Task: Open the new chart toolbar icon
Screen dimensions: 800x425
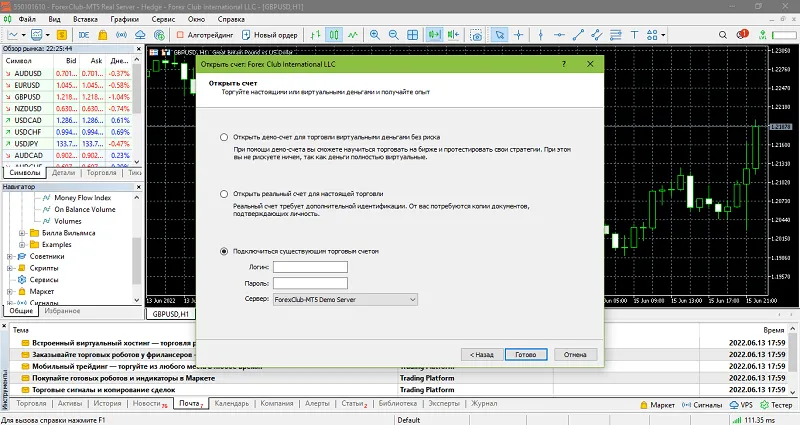Action: point(12,35)
